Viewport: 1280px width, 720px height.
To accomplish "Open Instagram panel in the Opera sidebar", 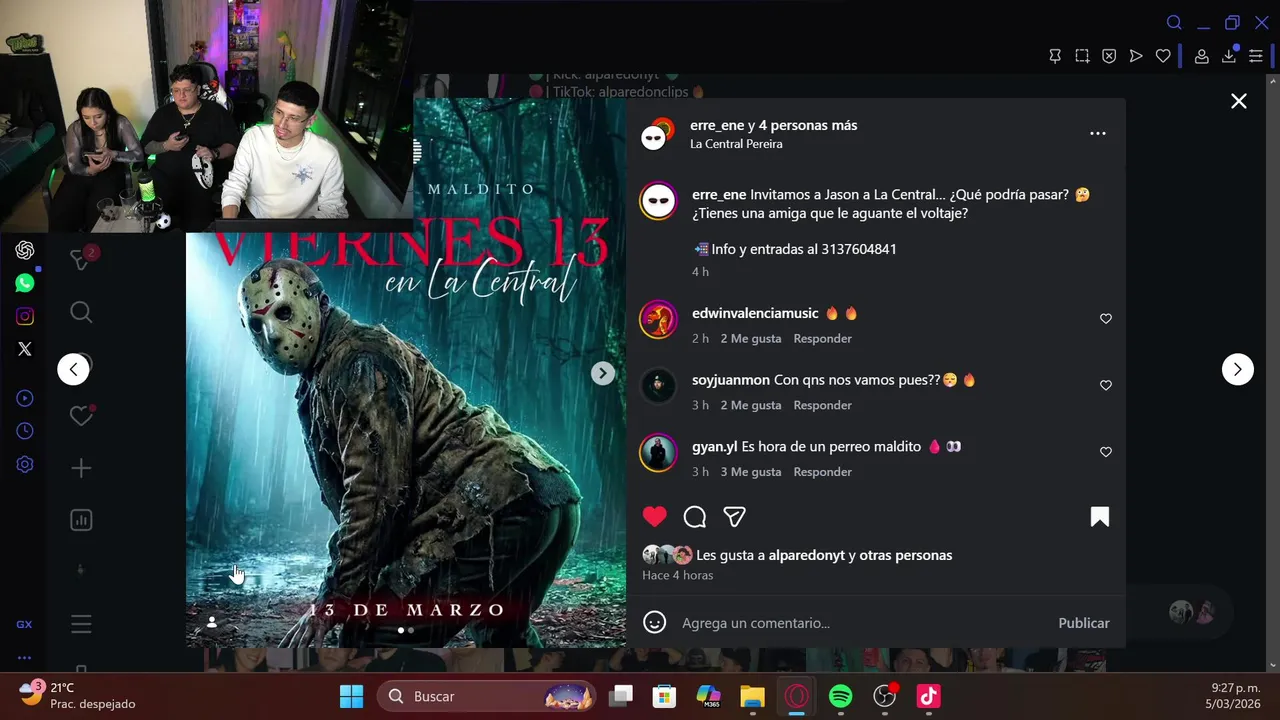I will (25, 316).
